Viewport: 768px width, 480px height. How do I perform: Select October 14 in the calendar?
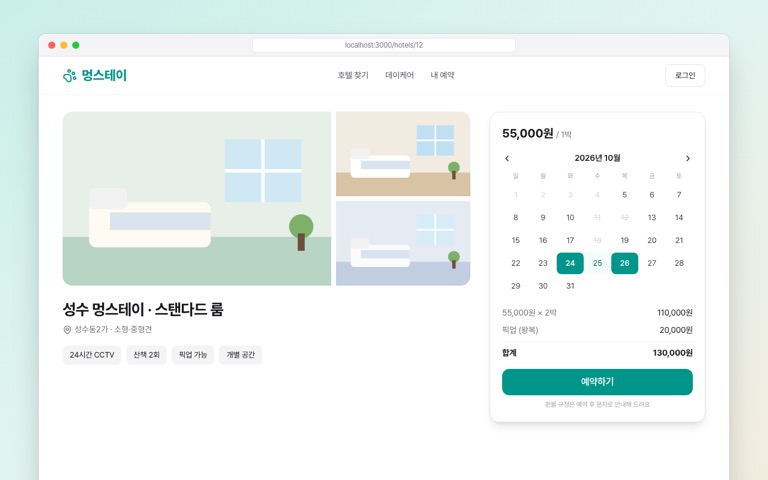coord(679,217)
